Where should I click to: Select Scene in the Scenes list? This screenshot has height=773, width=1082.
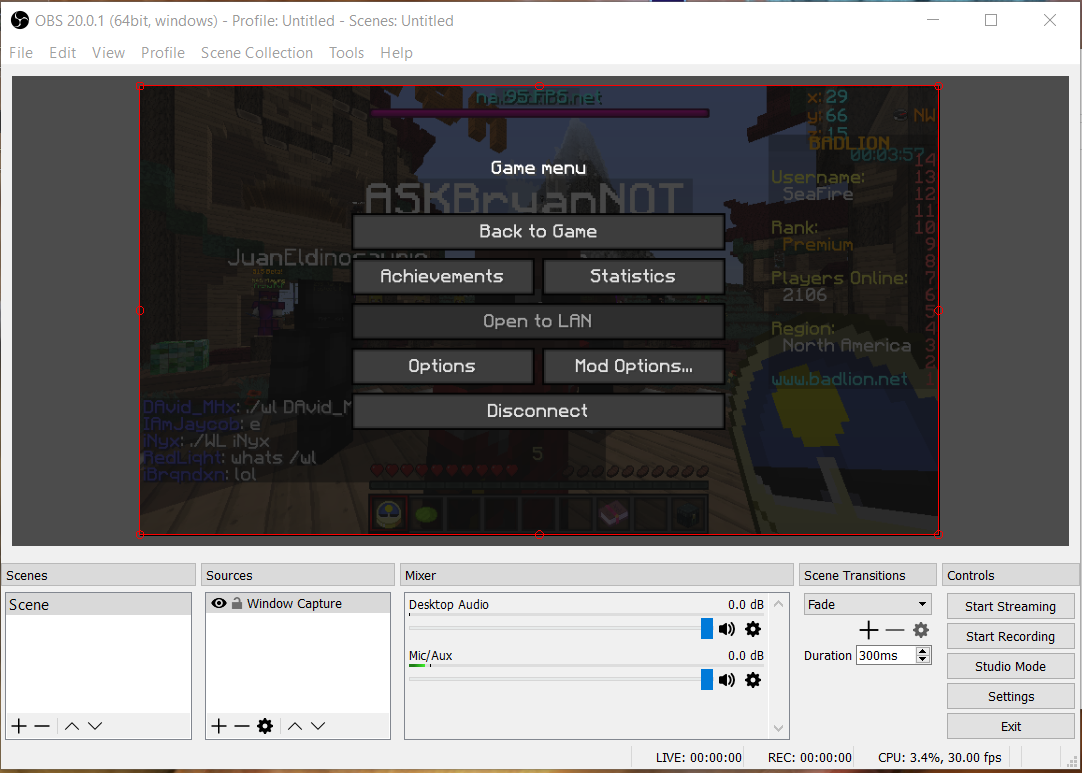point(98,605)
